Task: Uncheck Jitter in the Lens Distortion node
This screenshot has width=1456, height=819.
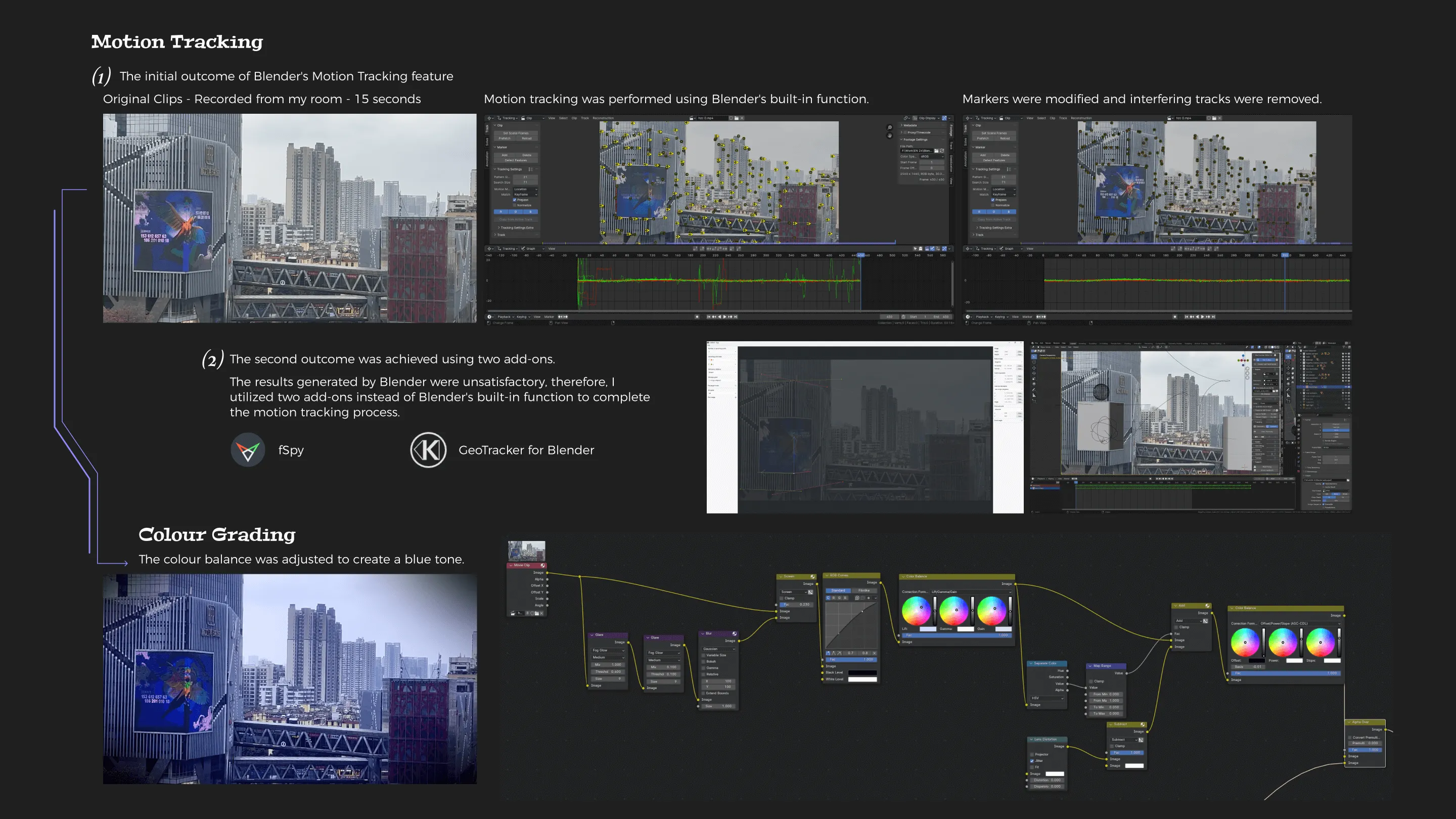Action: coord(1032,761)
